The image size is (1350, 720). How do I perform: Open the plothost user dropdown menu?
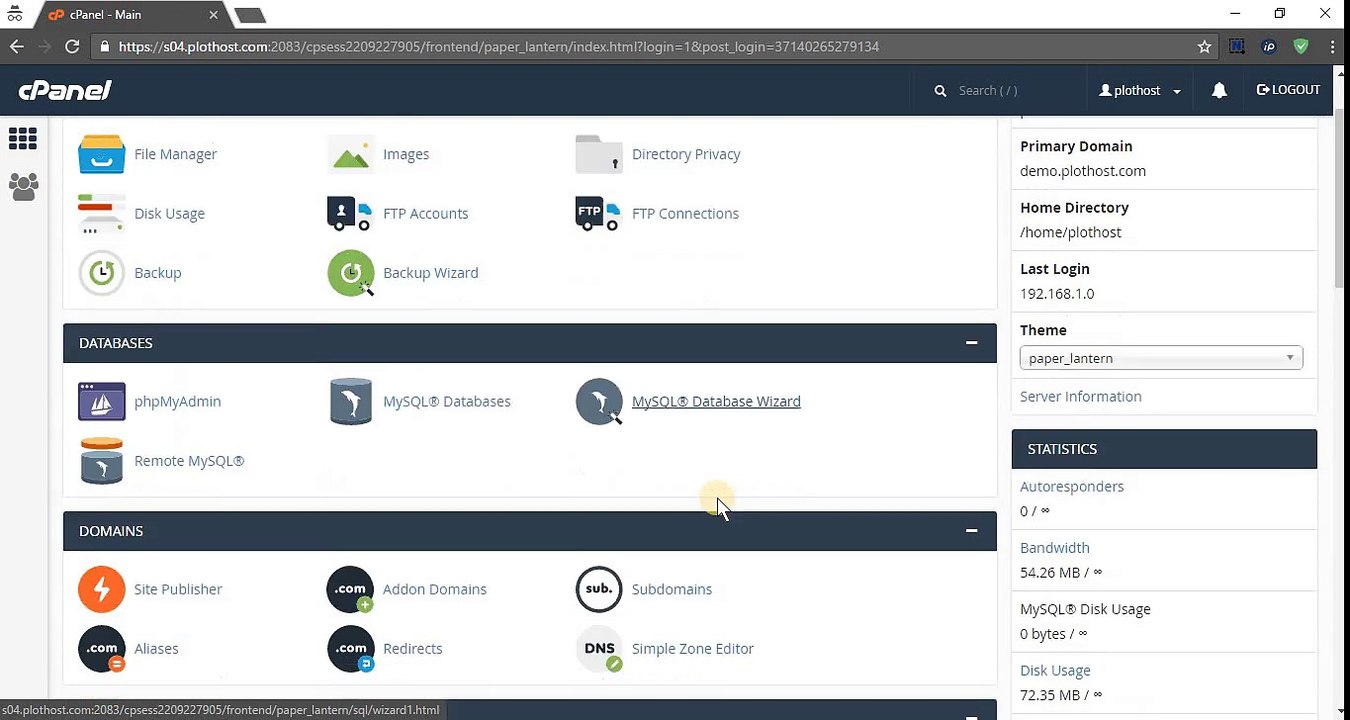coord(1139,90)
